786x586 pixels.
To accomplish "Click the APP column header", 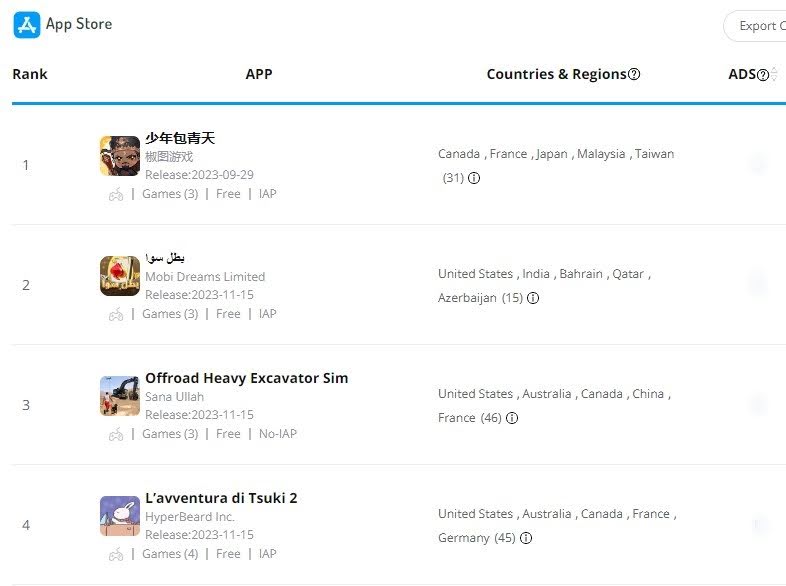I will coord(259,74).
